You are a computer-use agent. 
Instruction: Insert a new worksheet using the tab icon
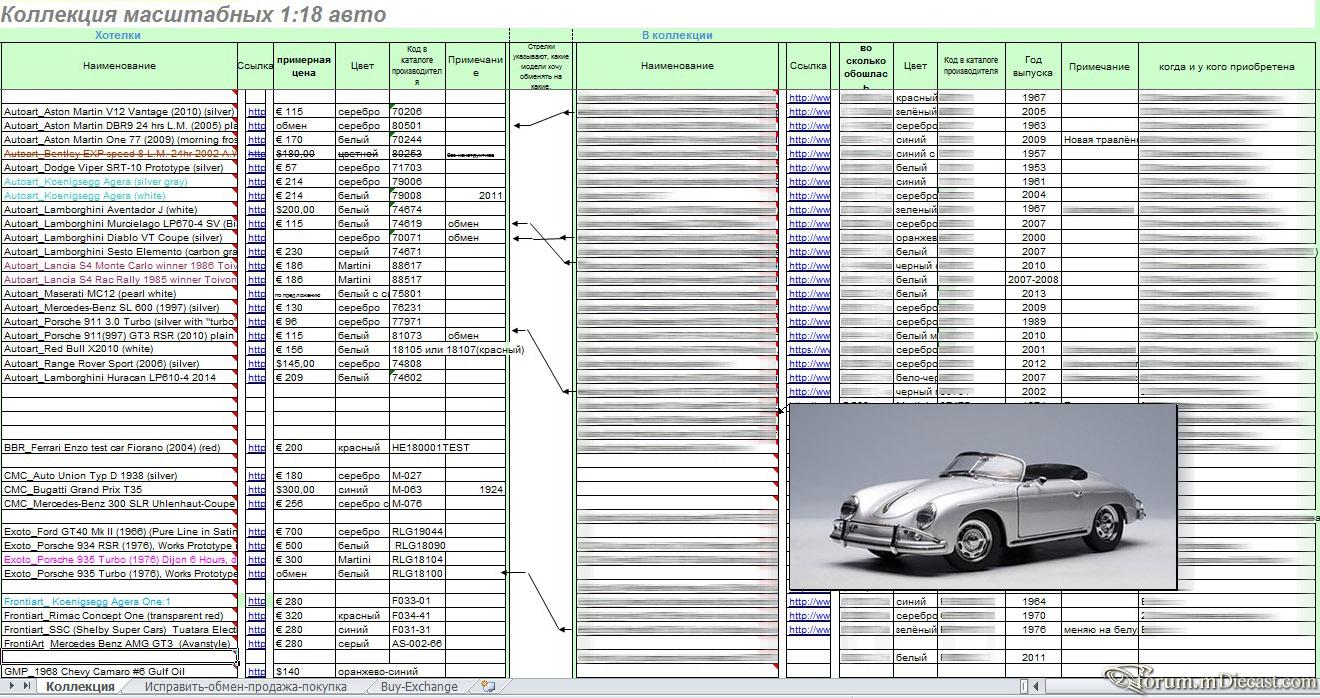(488, 687)
